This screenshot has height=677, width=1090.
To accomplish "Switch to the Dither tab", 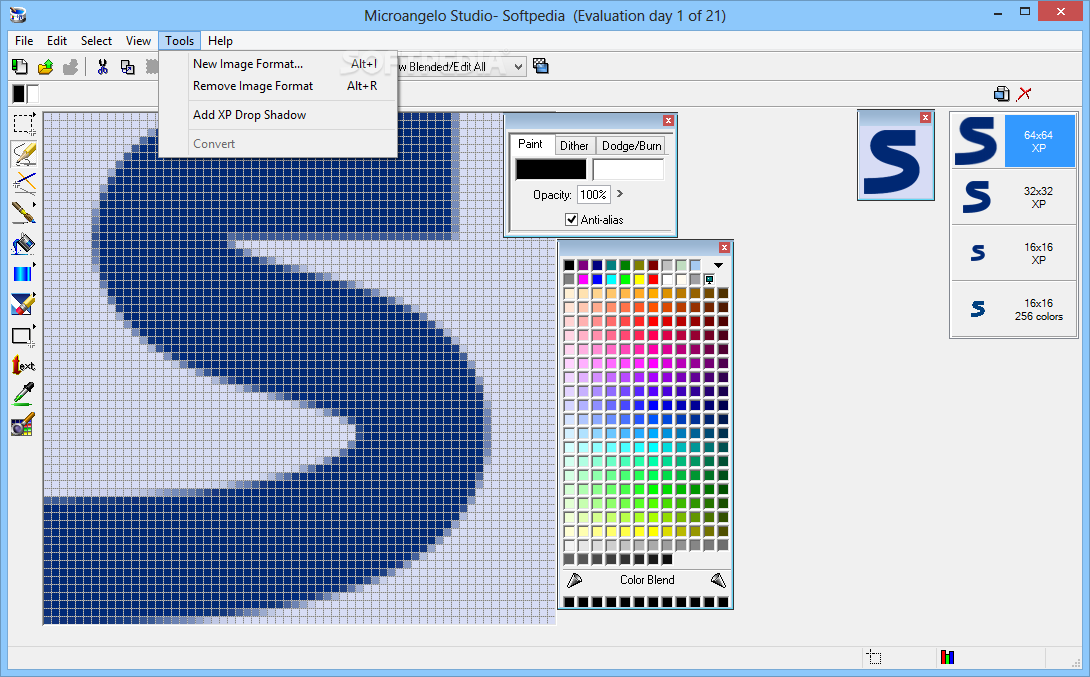I will [x=574, y=145].
